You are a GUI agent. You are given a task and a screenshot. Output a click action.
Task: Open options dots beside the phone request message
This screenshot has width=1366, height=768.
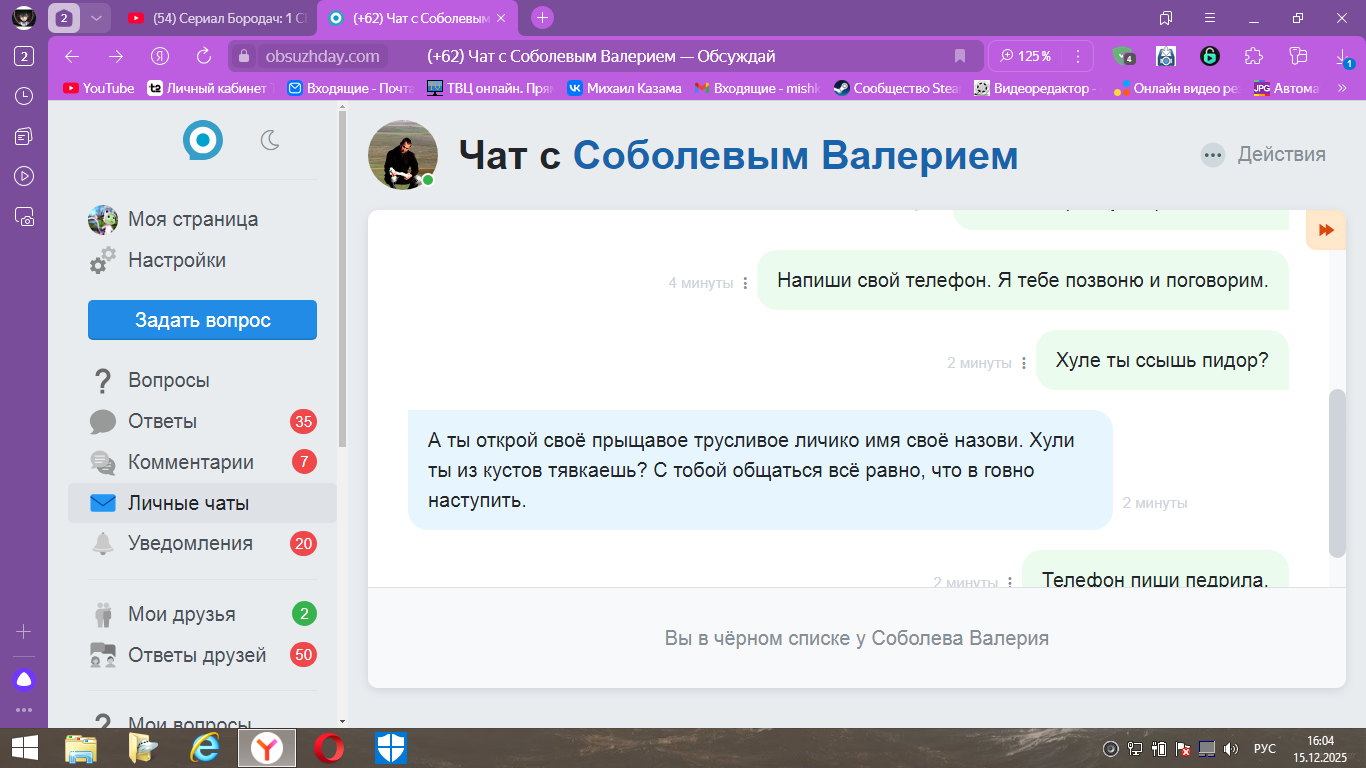[745, 283]
